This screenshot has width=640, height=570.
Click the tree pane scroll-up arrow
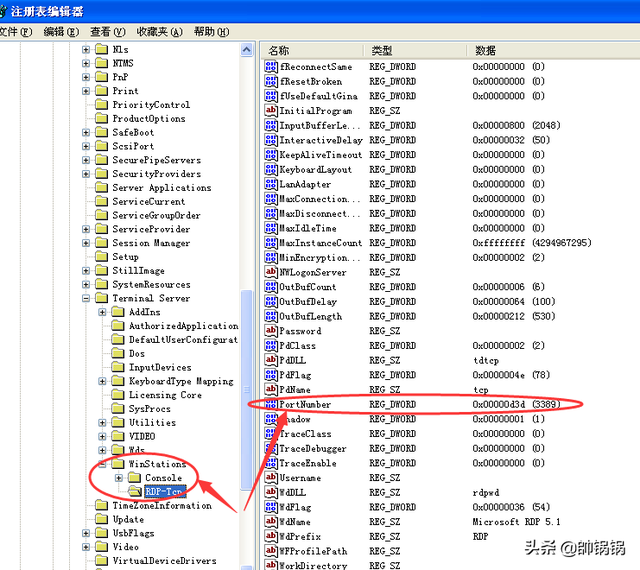(247, 50)
